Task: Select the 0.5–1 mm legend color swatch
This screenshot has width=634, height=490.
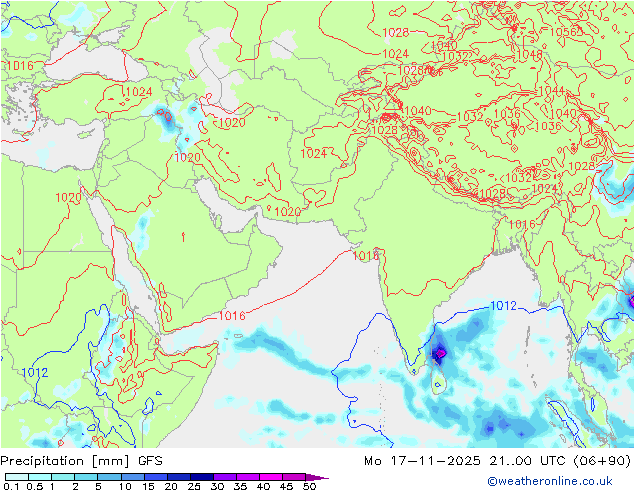Action: point(40,477)
